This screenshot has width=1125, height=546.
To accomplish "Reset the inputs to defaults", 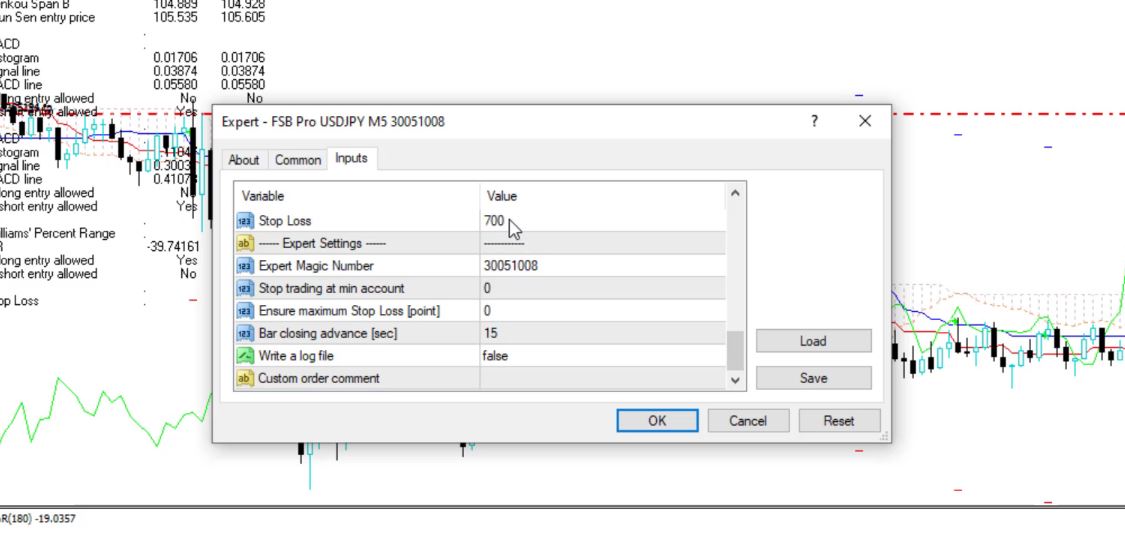I will (838, 421).
